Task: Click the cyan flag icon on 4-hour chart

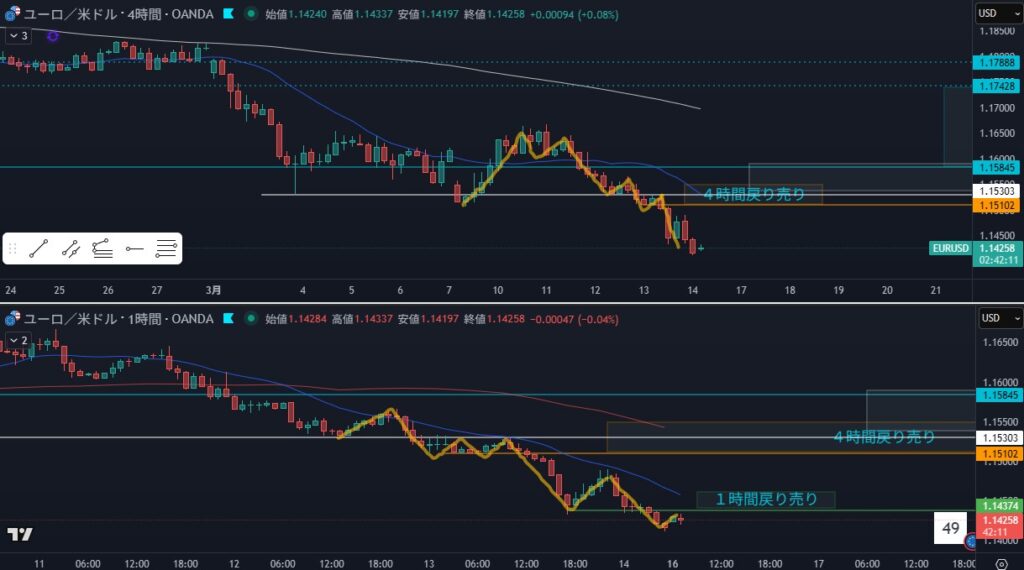Action: pos(229,14)
